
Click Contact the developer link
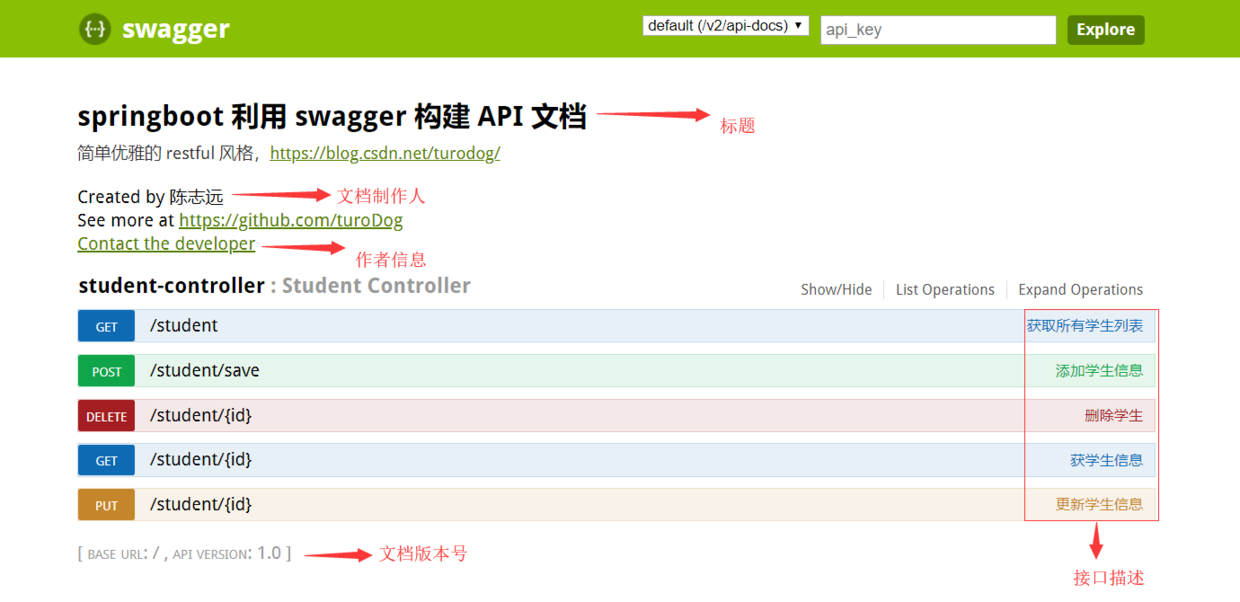(x=166, y=244)
